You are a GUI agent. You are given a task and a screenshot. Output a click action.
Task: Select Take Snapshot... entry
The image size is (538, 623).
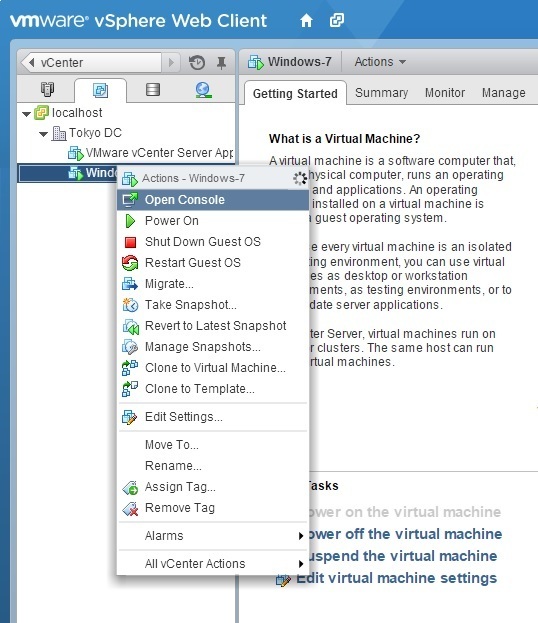pos(213,305)
